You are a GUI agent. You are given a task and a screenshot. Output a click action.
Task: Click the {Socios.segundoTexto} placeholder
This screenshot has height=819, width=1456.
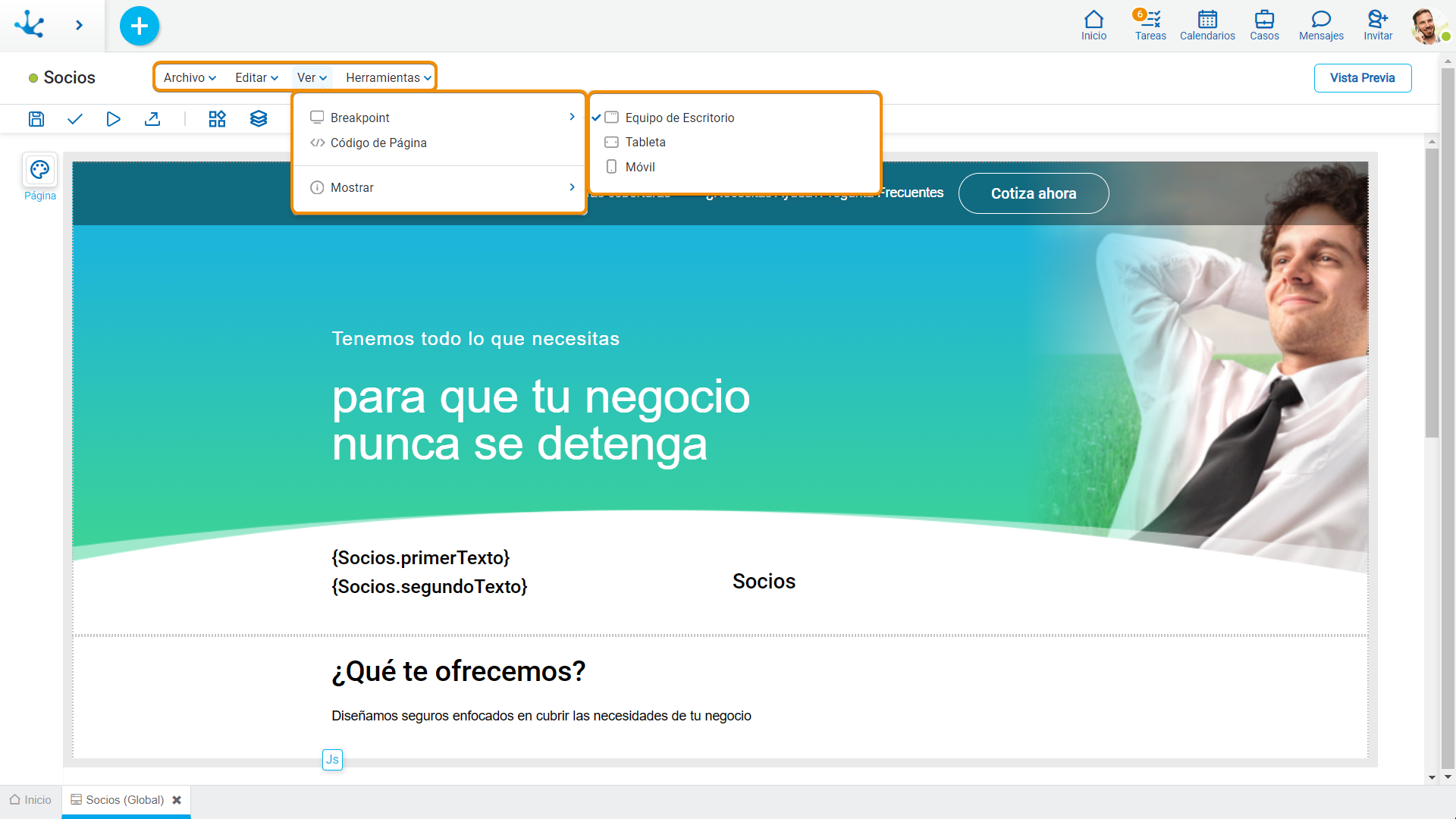(x=429, y=586)
